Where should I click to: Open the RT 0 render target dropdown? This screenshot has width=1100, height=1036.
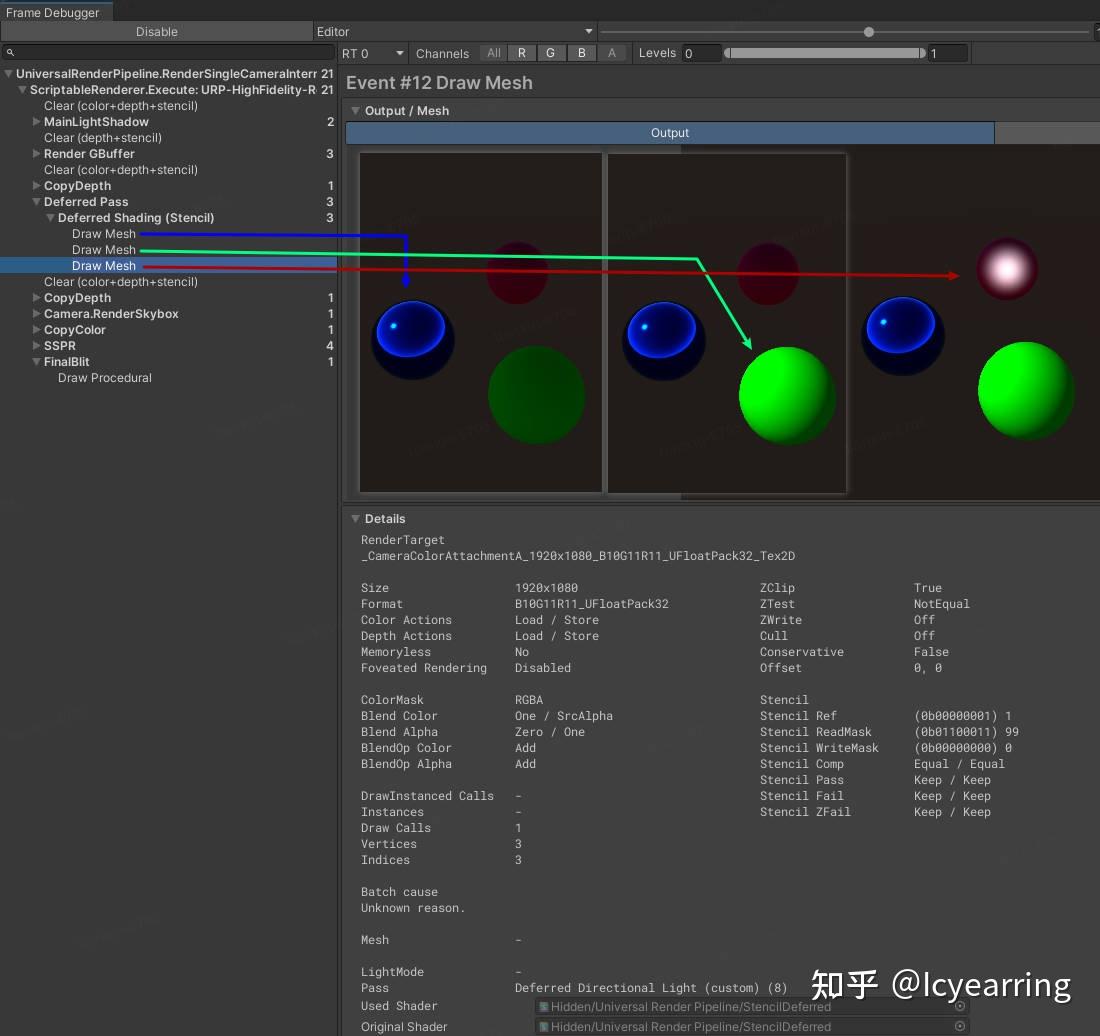pyautogui.click(x=371, y=53)
